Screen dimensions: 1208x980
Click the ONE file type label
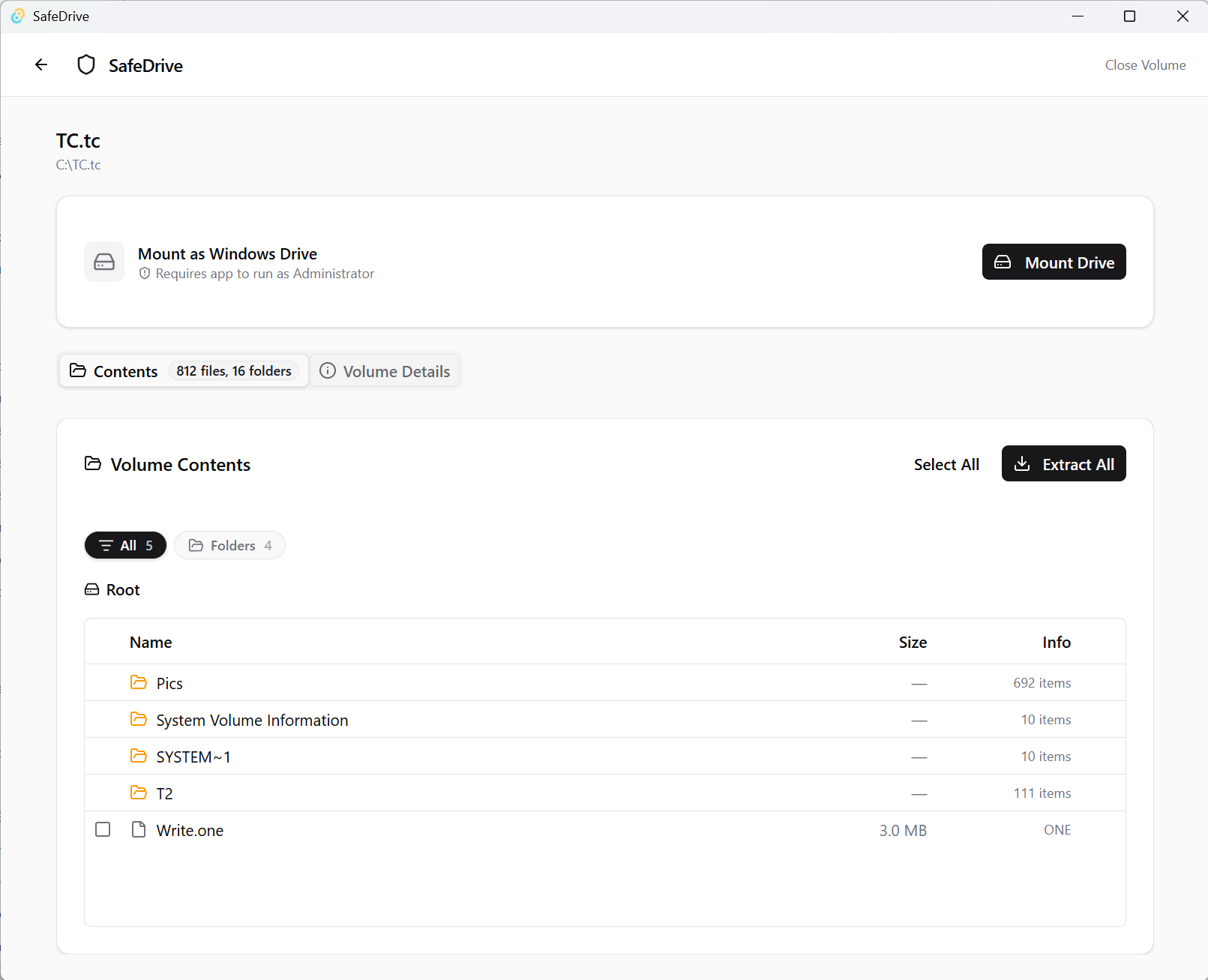[x=1057, y=830]
